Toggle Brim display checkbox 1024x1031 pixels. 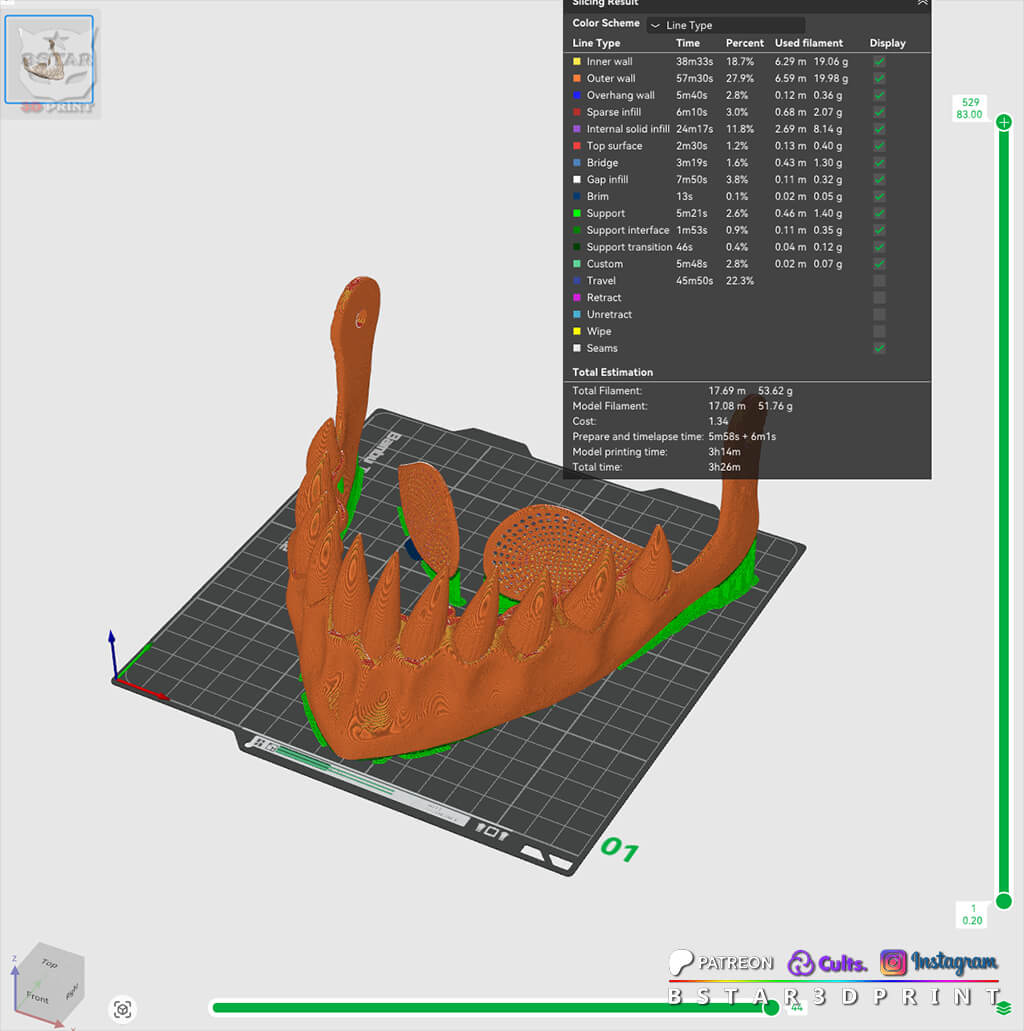pyautogui.click(x=879, y=197)
